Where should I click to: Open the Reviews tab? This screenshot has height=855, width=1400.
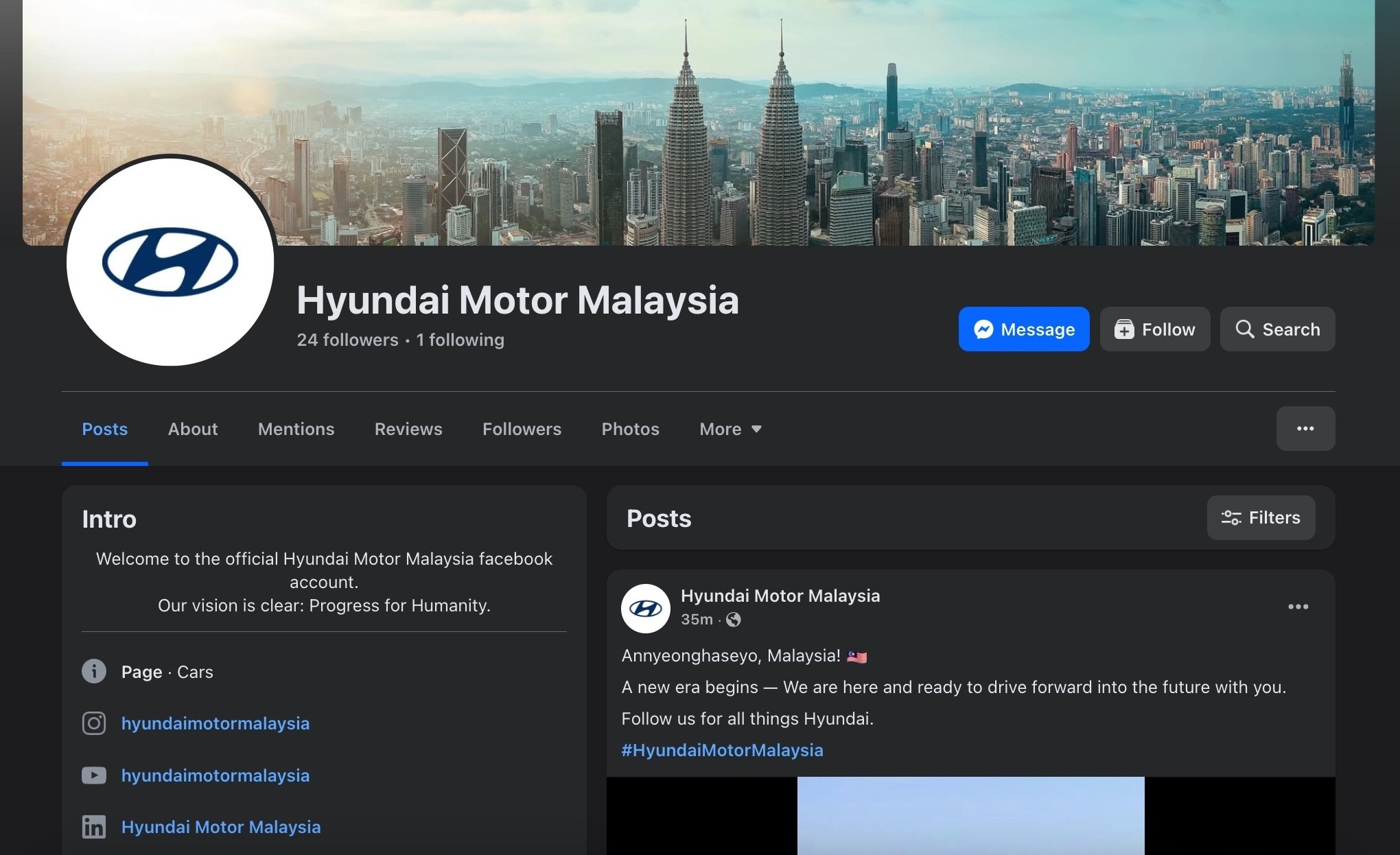[408, 429]
